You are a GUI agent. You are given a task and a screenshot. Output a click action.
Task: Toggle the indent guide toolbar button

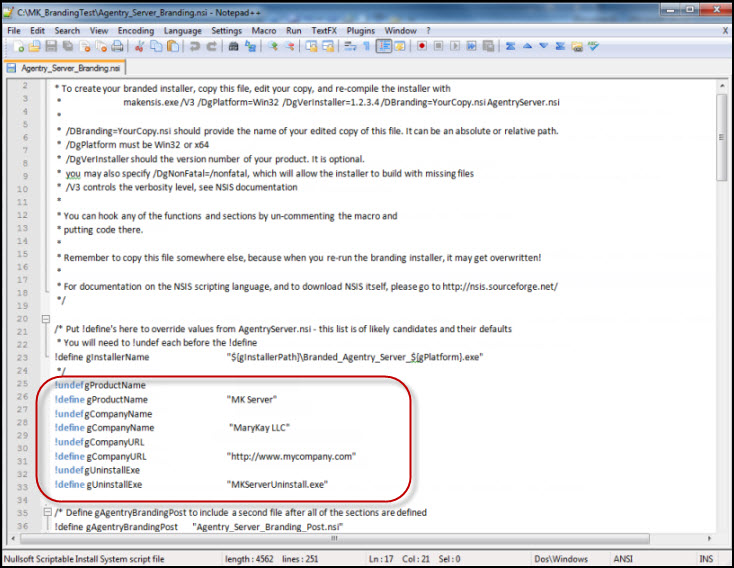tap(384, 46)
